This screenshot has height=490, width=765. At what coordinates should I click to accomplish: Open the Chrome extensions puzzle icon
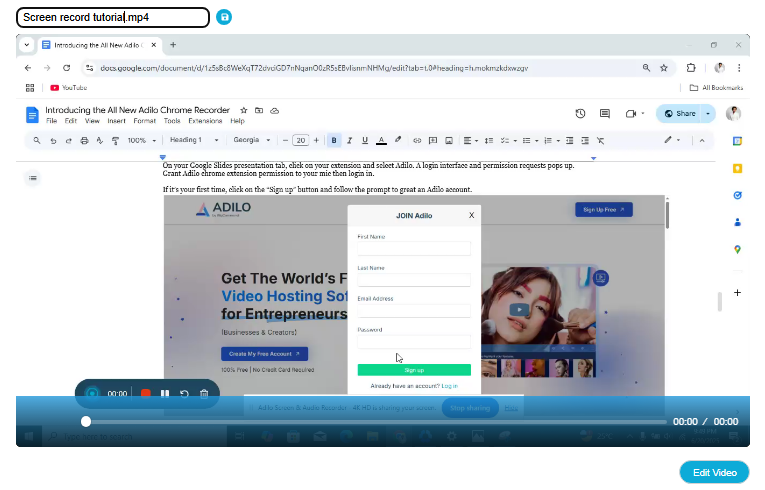tap(691, 68)
